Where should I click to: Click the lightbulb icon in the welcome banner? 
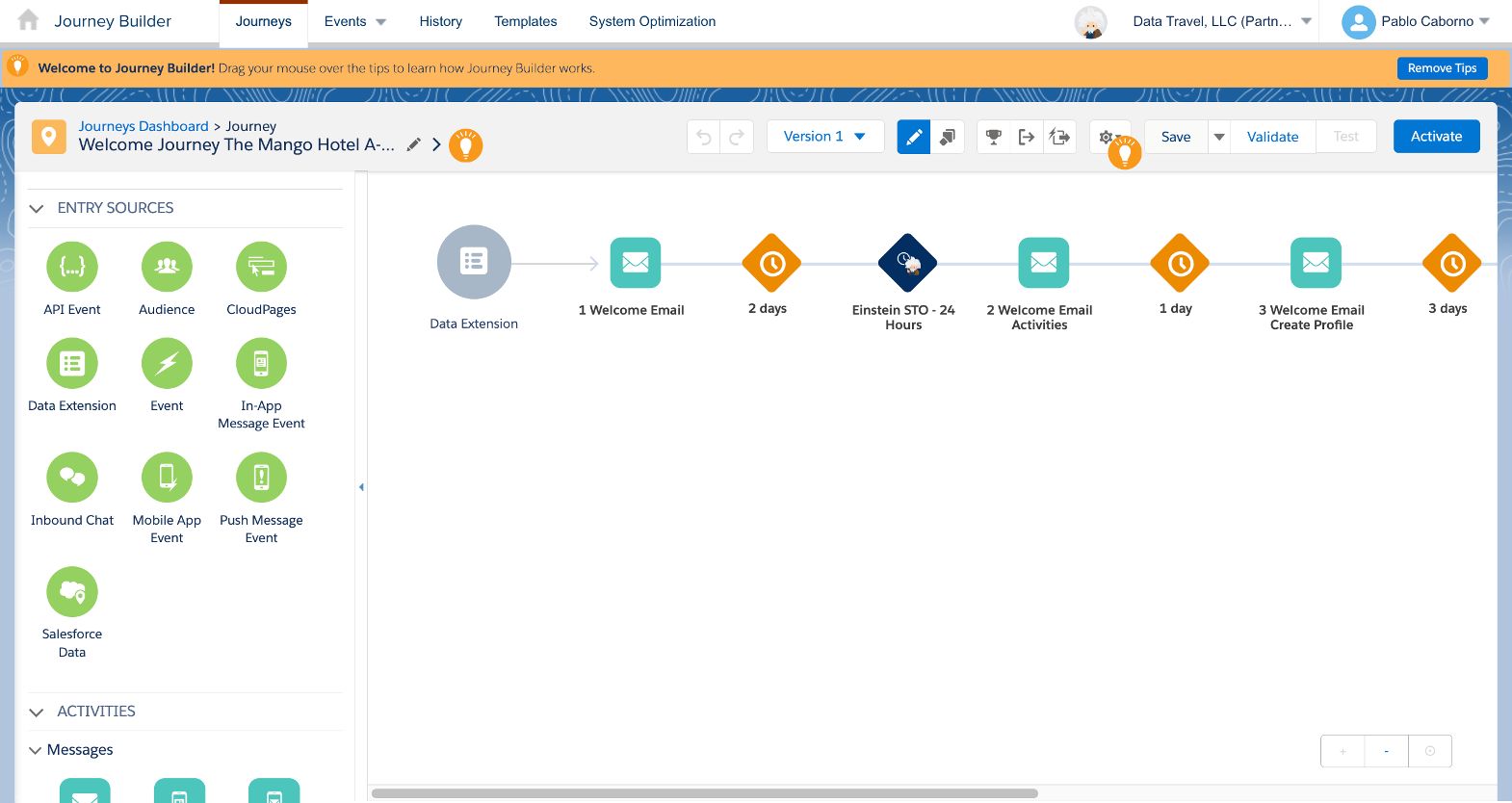click(x=17, y=66)
